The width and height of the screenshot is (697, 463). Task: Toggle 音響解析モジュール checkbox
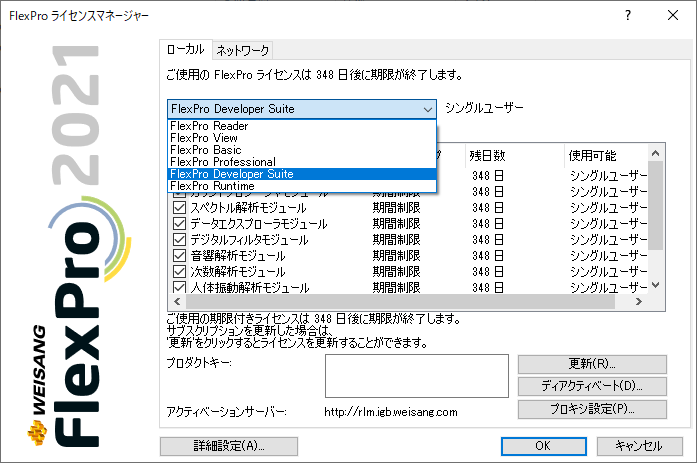tap(179, 255)
